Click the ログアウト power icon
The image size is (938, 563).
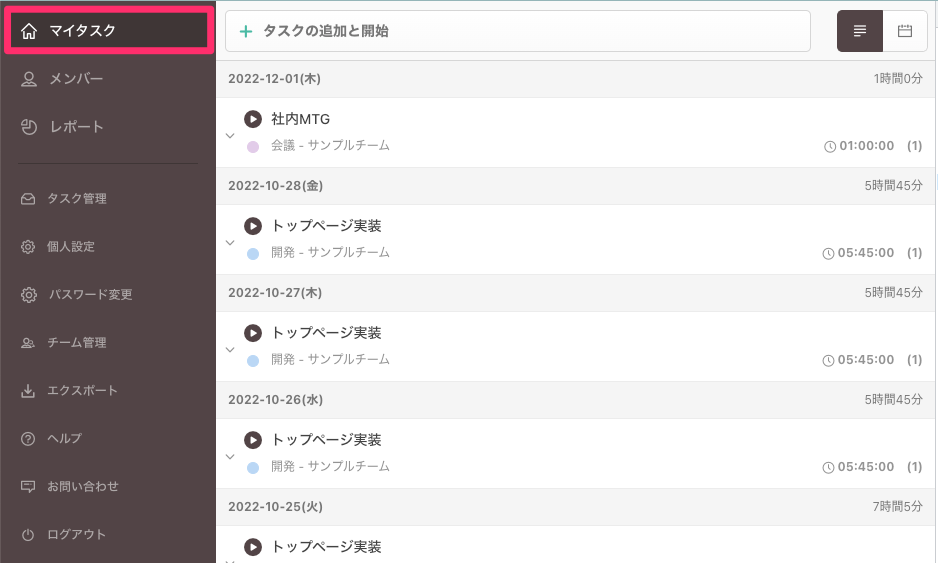pos(28,535)
